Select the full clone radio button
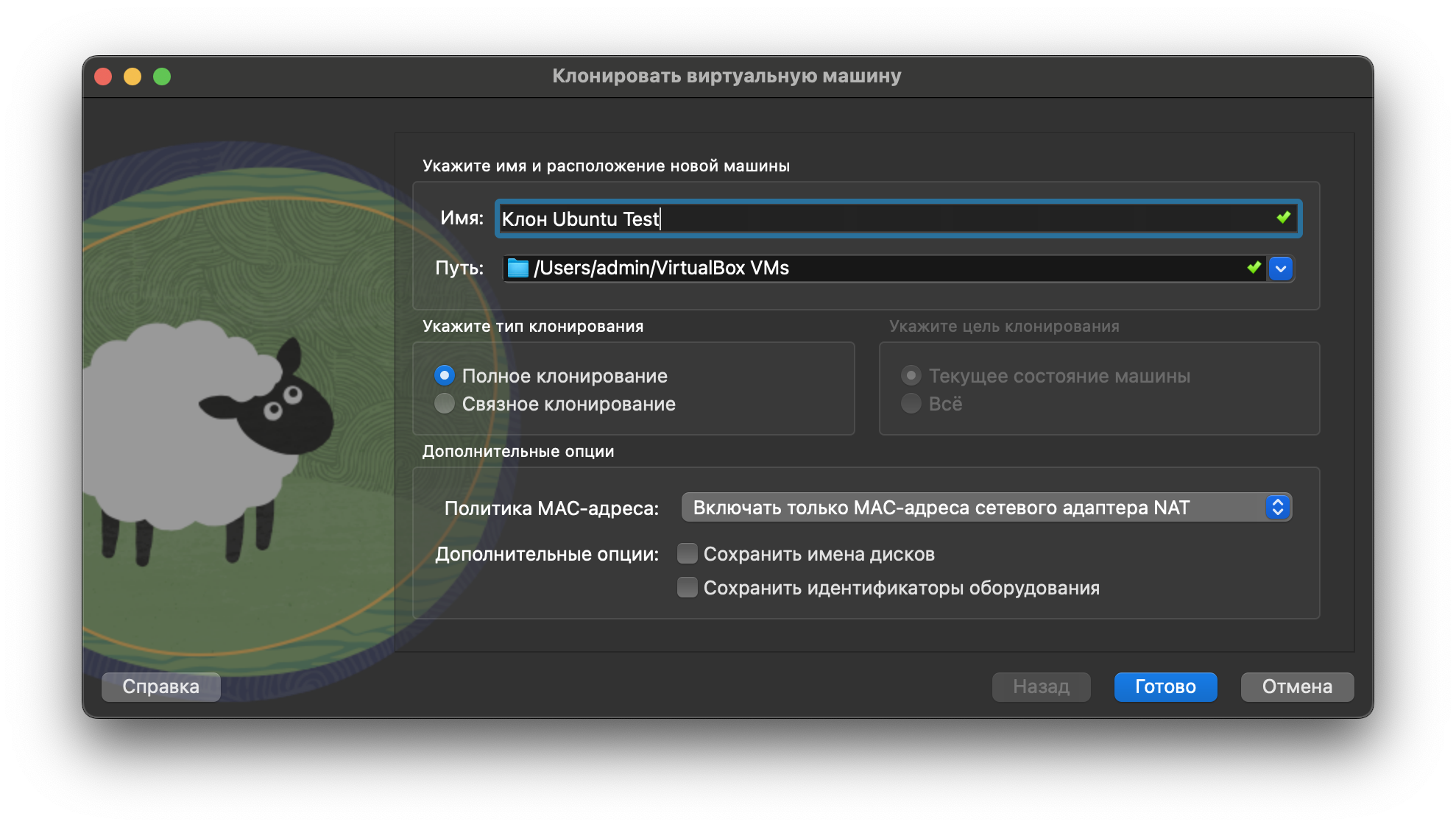The width and height of the screenshot is (1456, 827). point(445,376)
